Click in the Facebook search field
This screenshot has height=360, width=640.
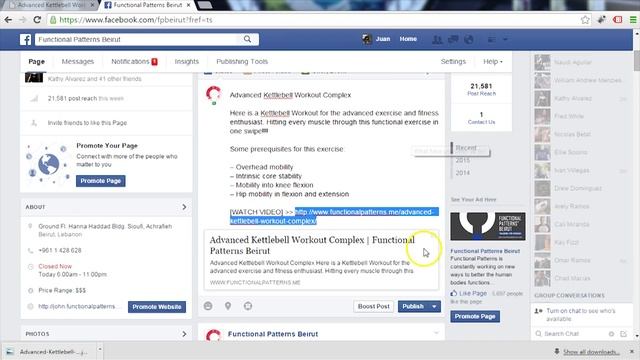click(x=137, y=39)
